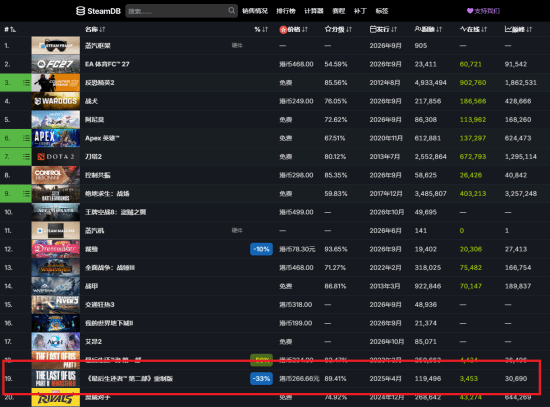Screen dimensions: 550x407
Task: Toggle the green list icon for Dota 2 row
Action: (x=26, y=156)
